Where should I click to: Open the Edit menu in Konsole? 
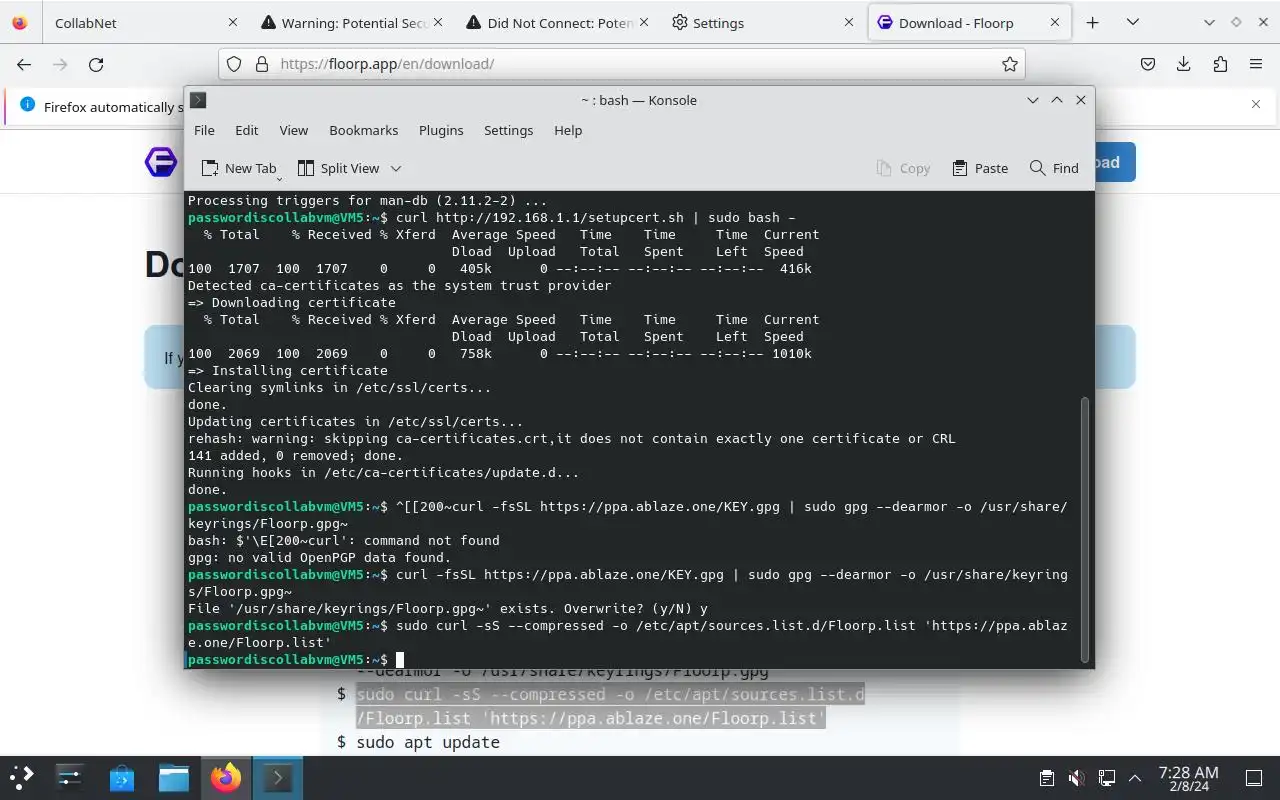(x=246, y=130)
